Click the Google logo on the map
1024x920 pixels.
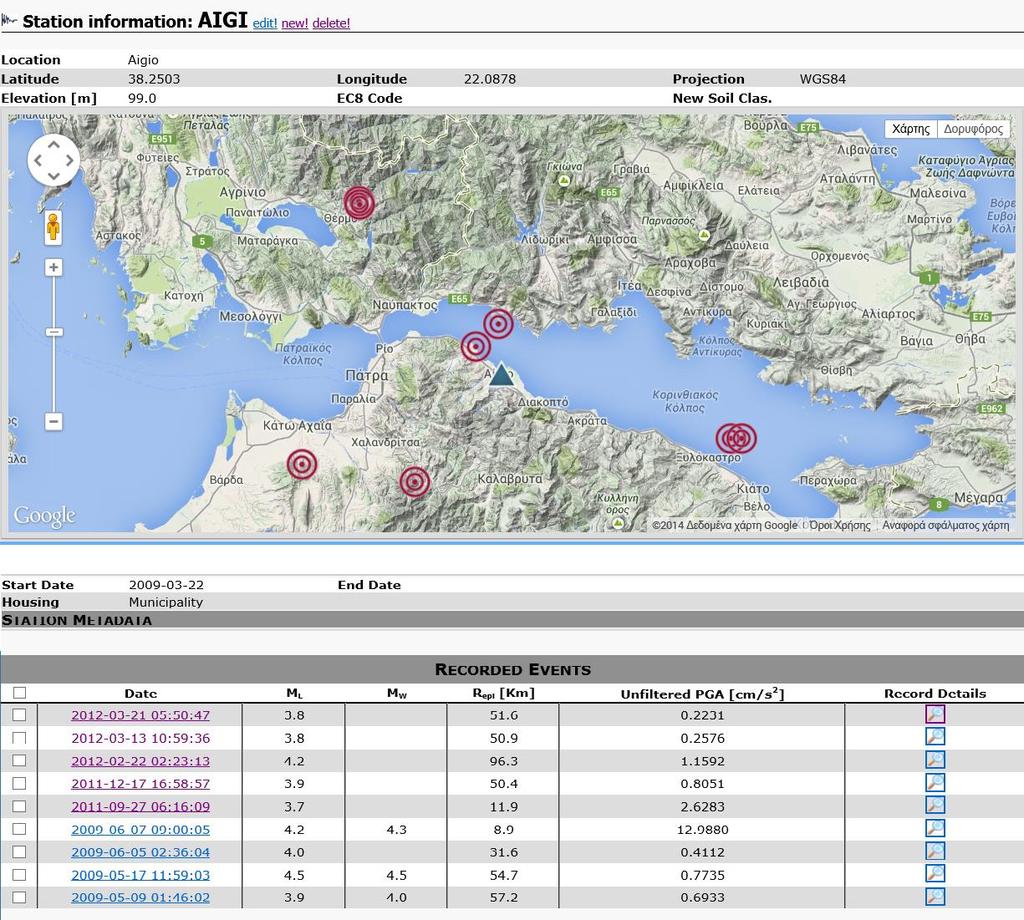pos(44,515)
